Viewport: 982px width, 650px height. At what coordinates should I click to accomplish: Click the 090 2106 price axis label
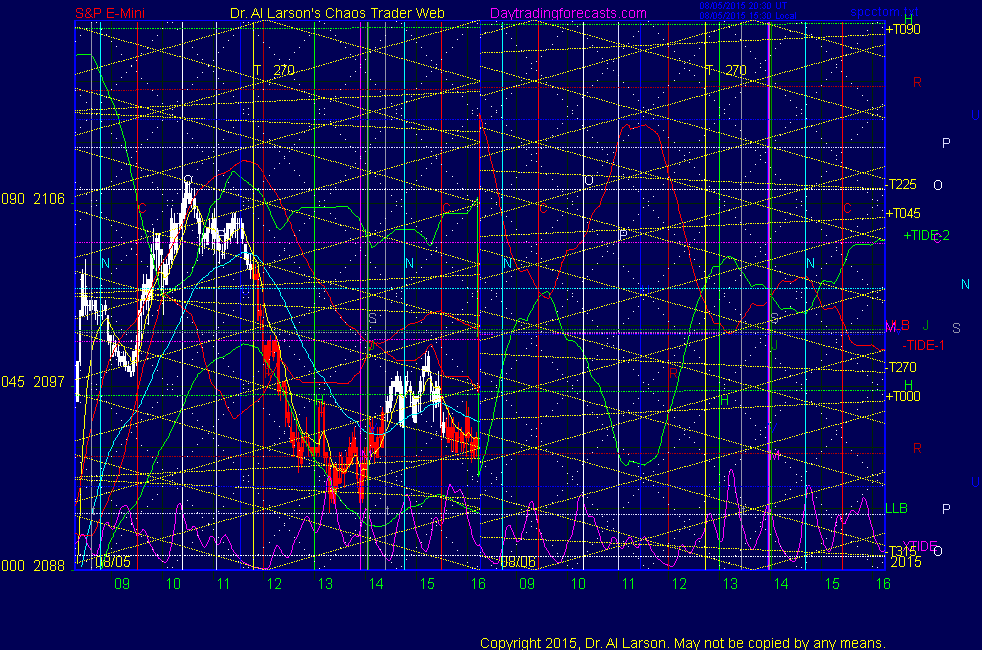[33, 199]
